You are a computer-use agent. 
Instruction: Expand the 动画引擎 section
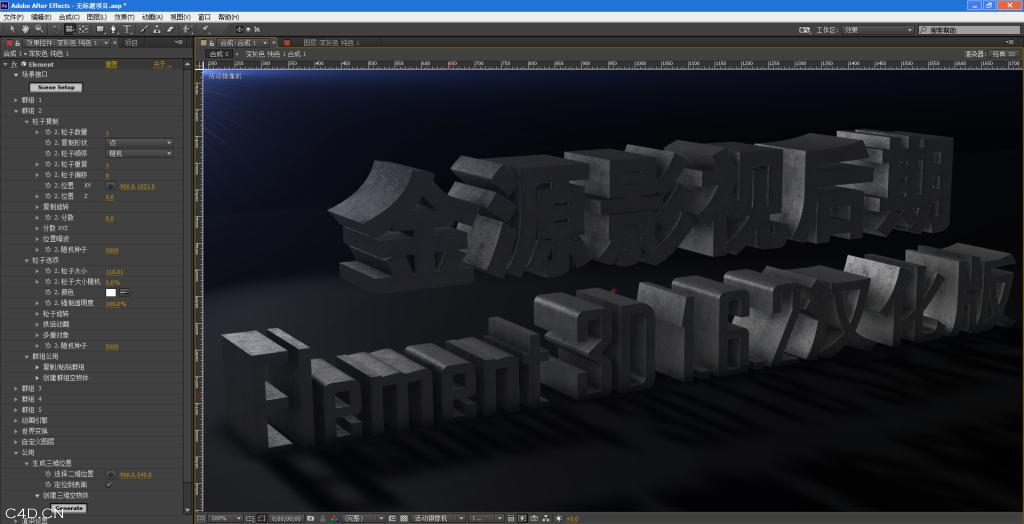[16, 420]
